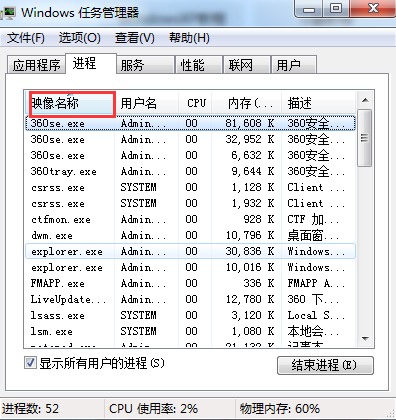Open the 文件(F) menu
396x420 pixels.
click(x=26, y=38)
